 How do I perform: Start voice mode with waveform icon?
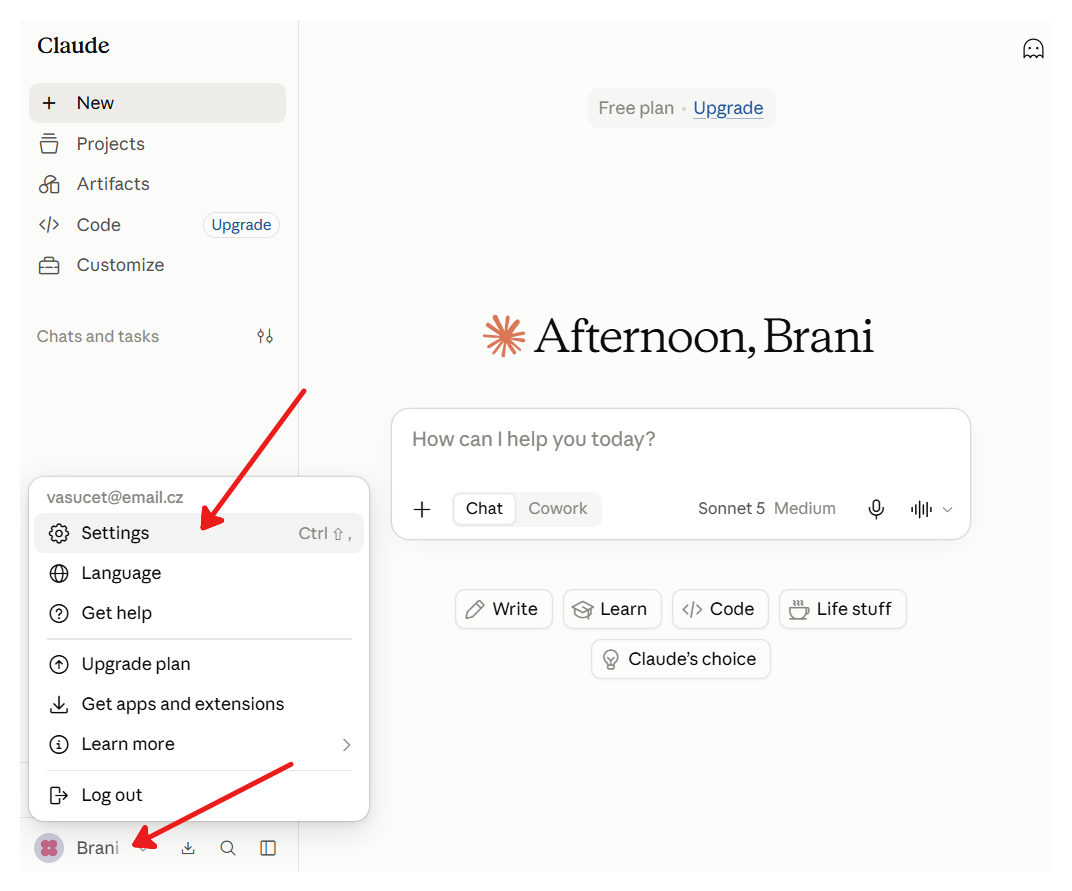click(x=921, y=509)
